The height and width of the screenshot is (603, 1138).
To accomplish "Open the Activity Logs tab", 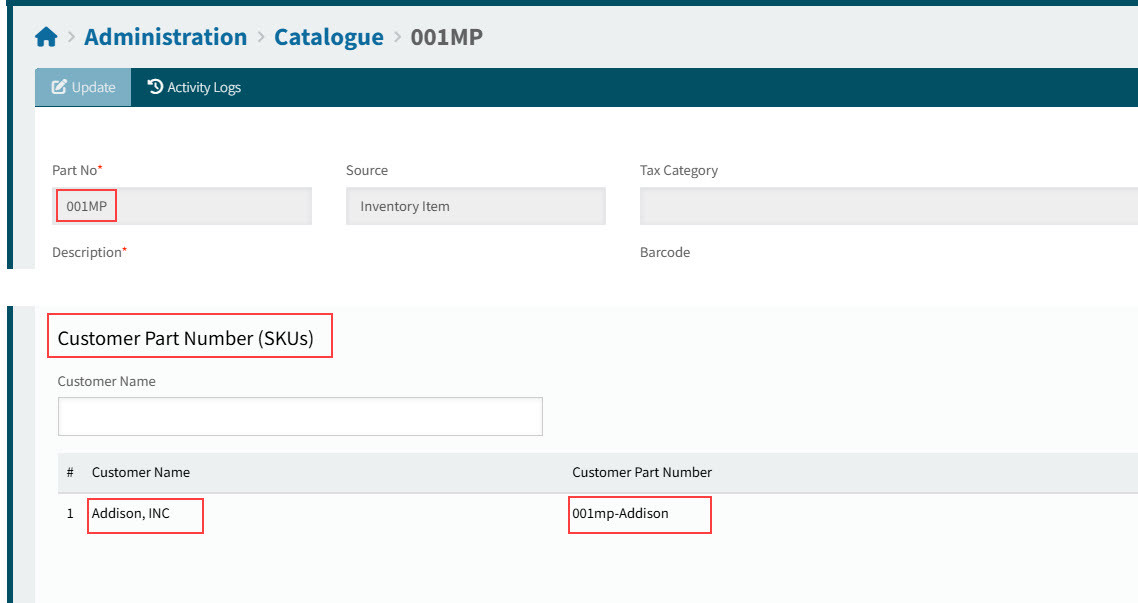I will pyautogui.click(x=195, y=87).
